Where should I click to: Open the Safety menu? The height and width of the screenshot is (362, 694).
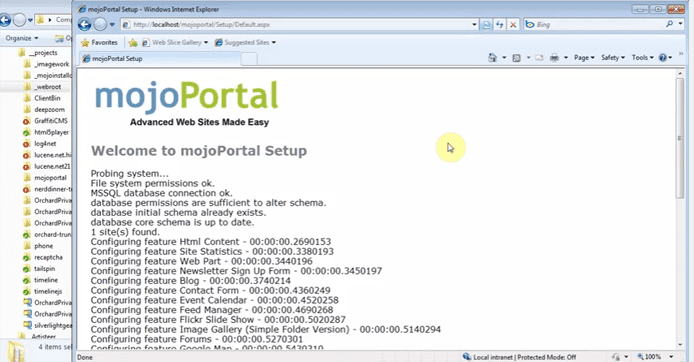click(x=613, y=58)
